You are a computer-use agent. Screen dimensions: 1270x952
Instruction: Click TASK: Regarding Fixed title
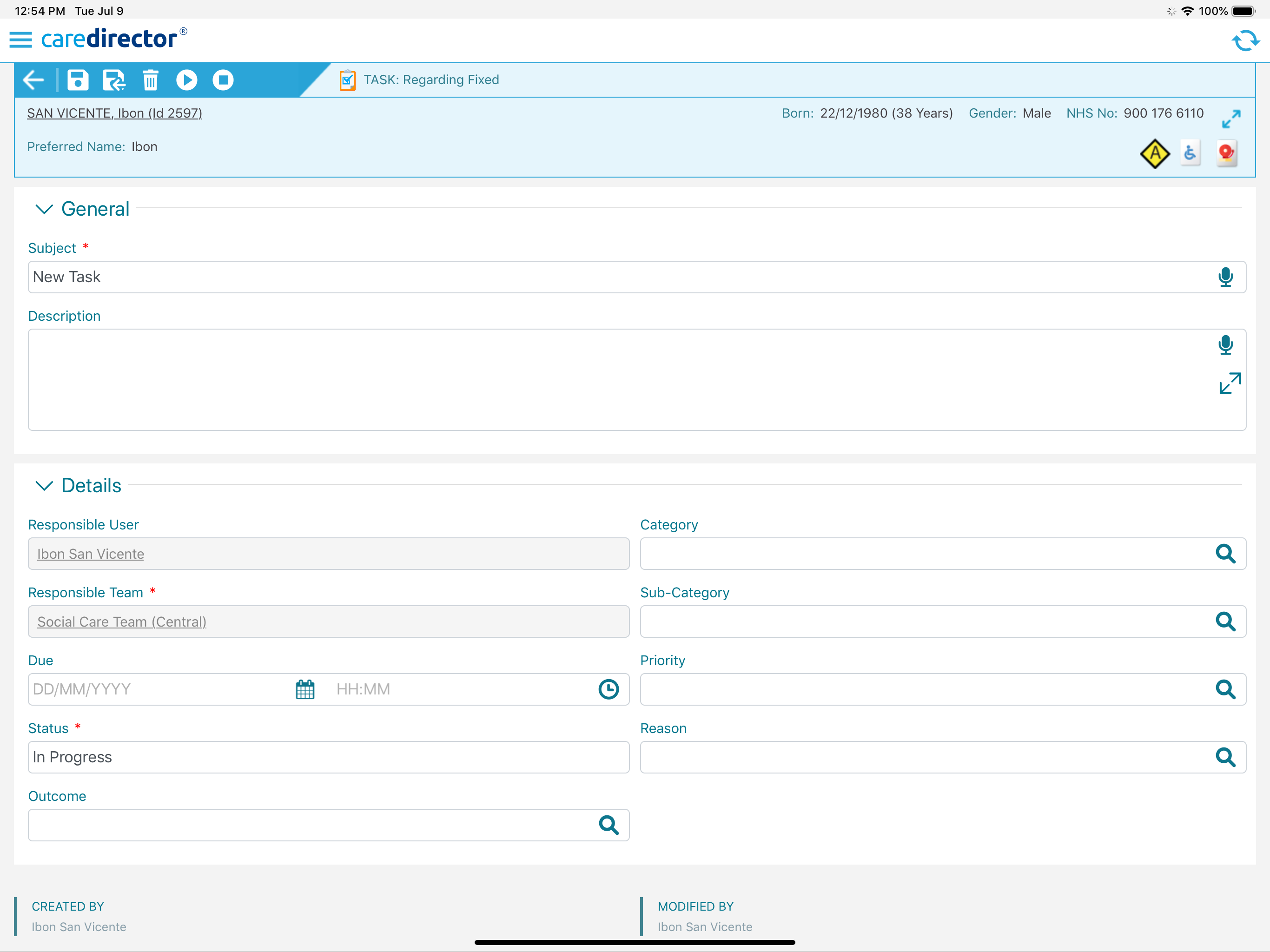pos(431,80)
